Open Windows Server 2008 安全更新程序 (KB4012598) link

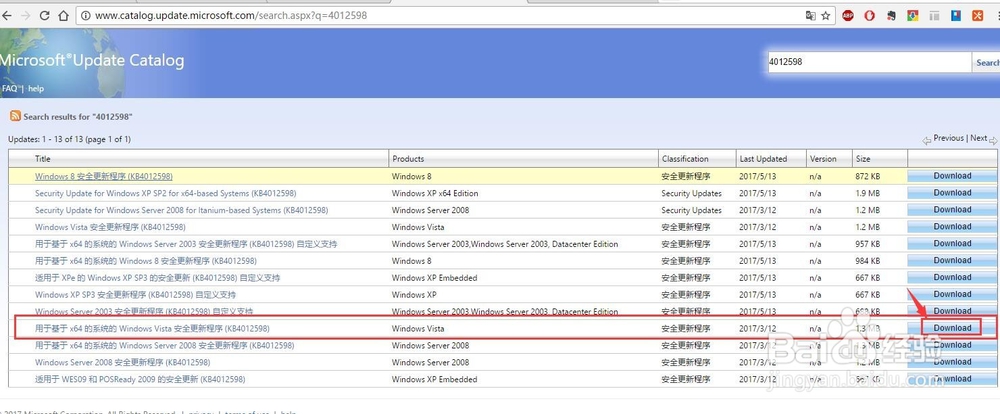point(122,362)
